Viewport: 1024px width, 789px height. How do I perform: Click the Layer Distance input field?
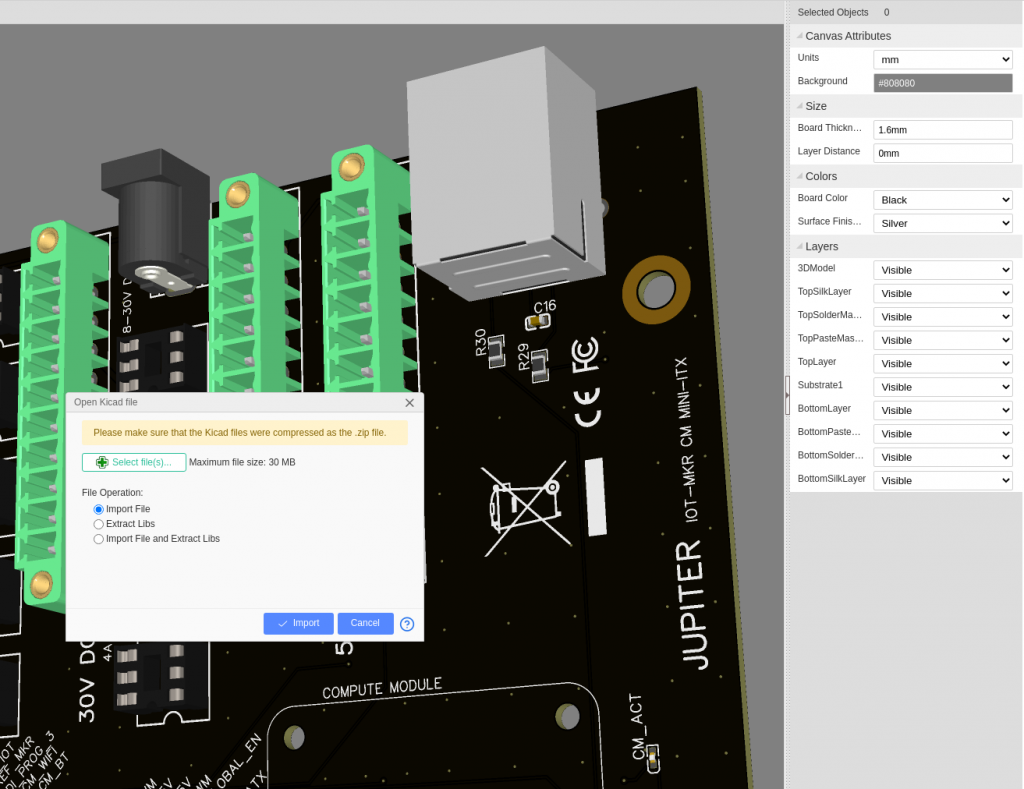click(x=942, y=153)
